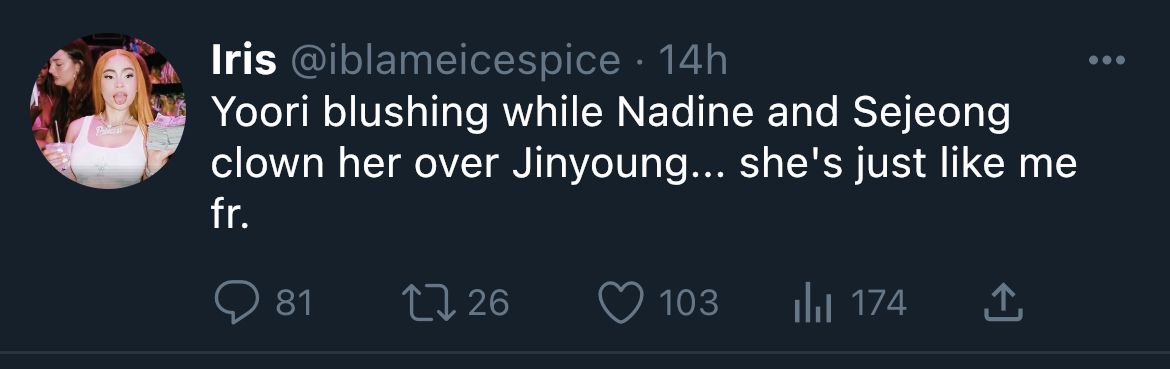Viewport: 1170px width, 369px height.
Task: Click the view count 174
Action: [x=878, y=303]
